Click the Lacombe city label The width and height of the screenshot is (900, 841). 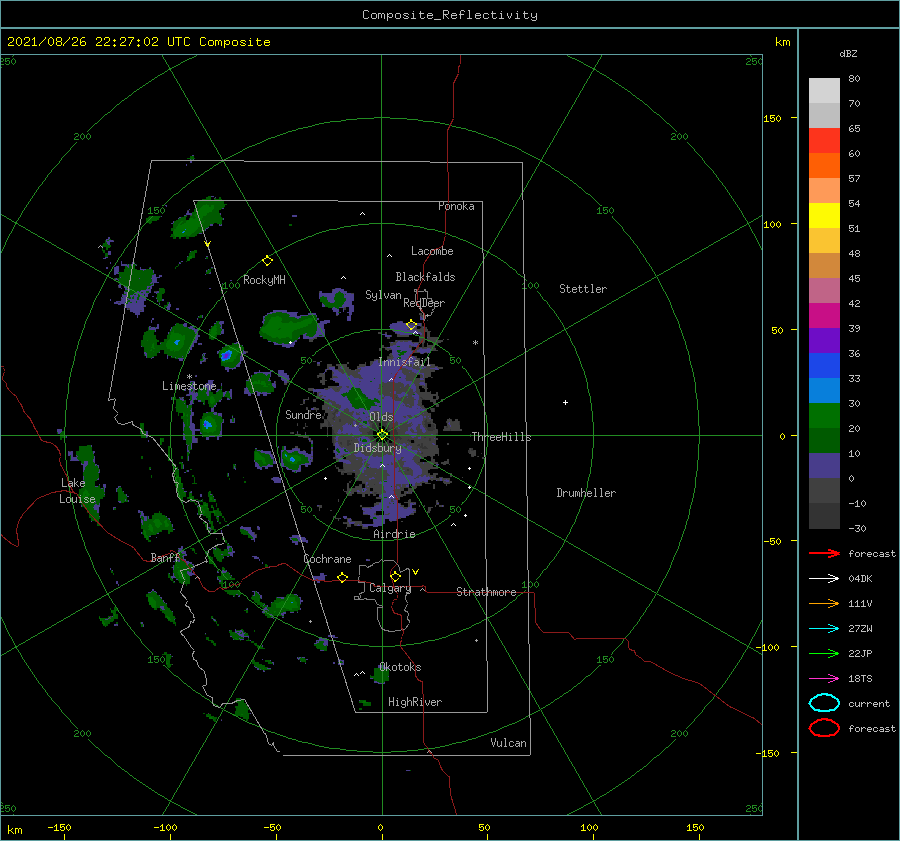(x=432, y=251)
